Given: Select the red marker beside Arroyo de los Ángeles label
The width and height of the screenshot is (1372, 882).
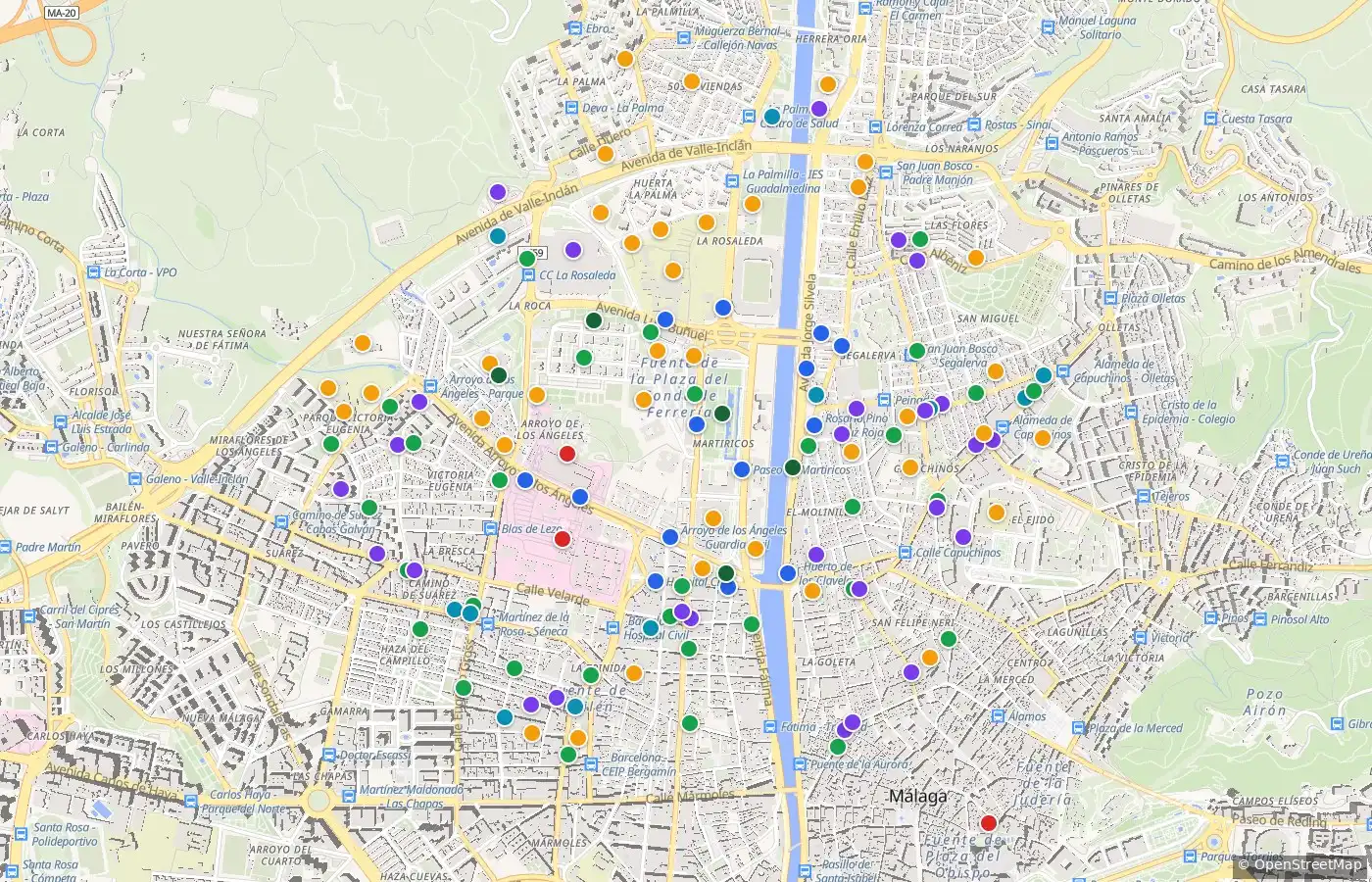Looking at the screenshot, I should click(566, 454).
